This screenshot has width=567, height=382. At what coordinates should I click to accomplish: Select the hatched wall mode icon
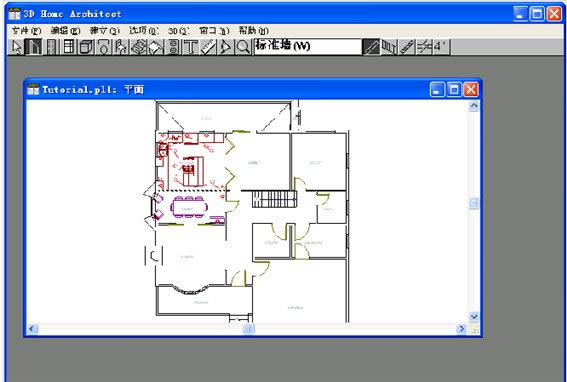pyautogui.click(x=406, y=47)
